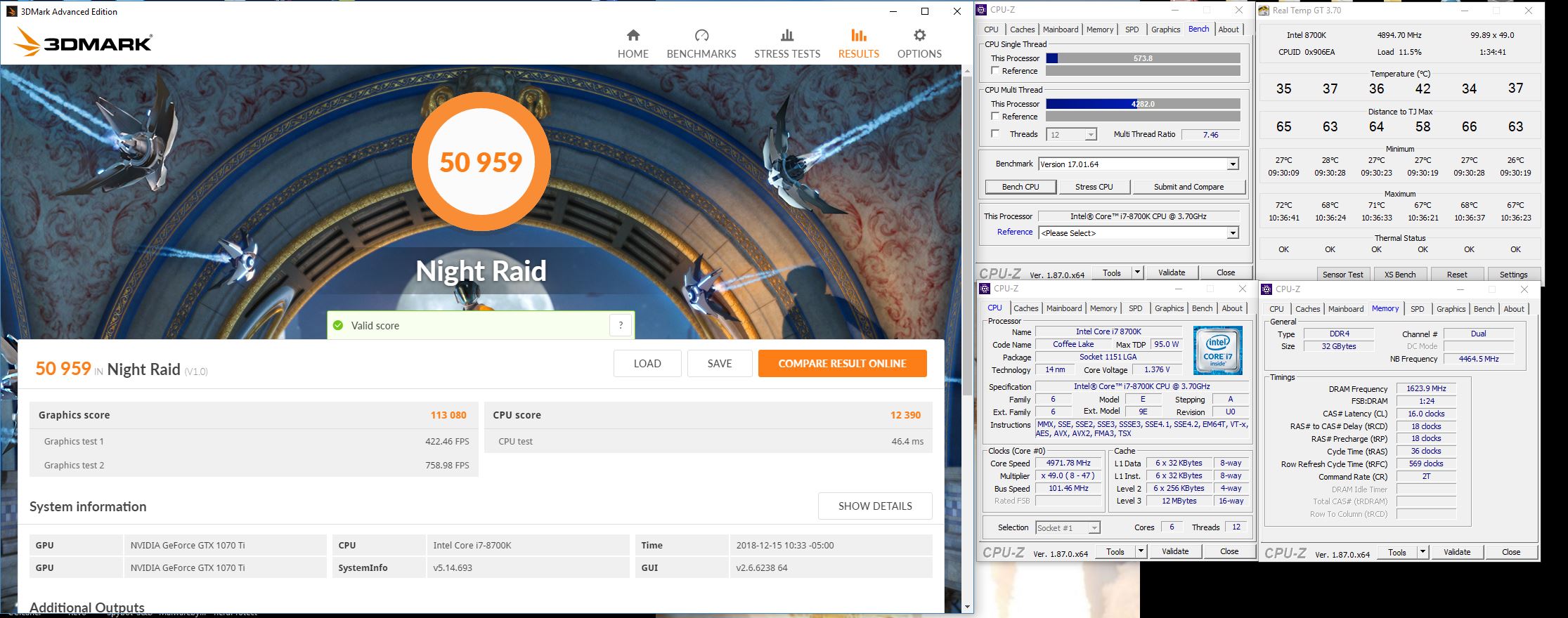Open the Benchmarks gauge icon in 3DMark
This screenshot has width=1568, height=618.
[x=701, y=35]
